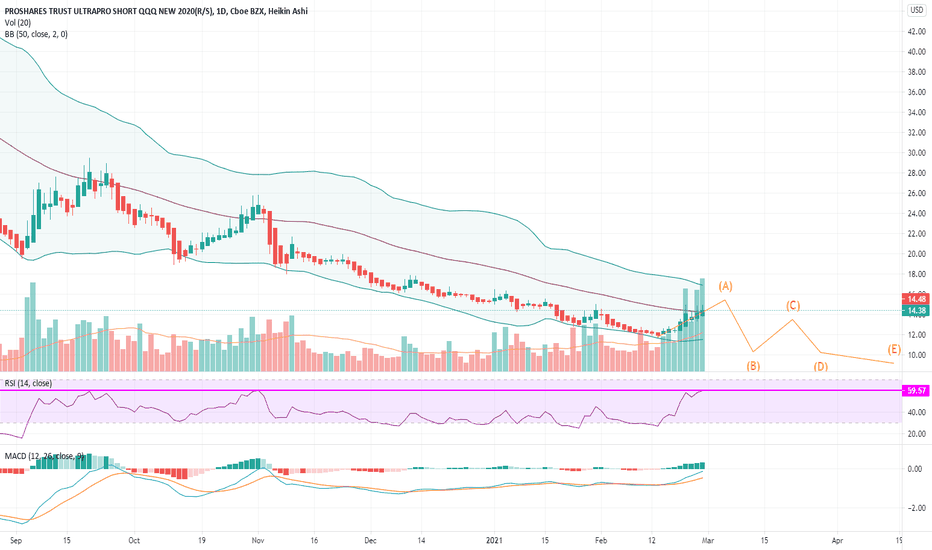Click the Vol (20) indicator label

[x=18, y=23]
